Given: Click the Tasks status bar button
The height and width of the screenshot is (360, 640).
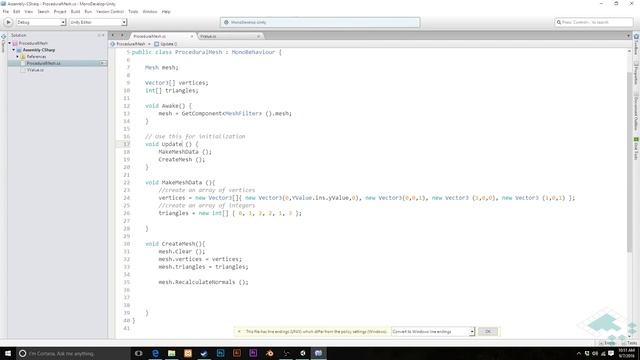Looking at the screenshot, I should click(630, 343).
